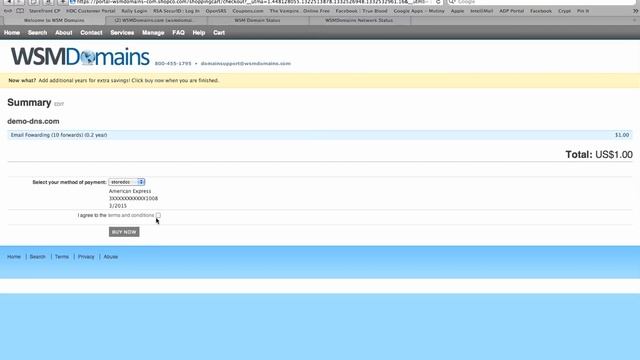Open ADP Portal bookmark

click(511, 11)
